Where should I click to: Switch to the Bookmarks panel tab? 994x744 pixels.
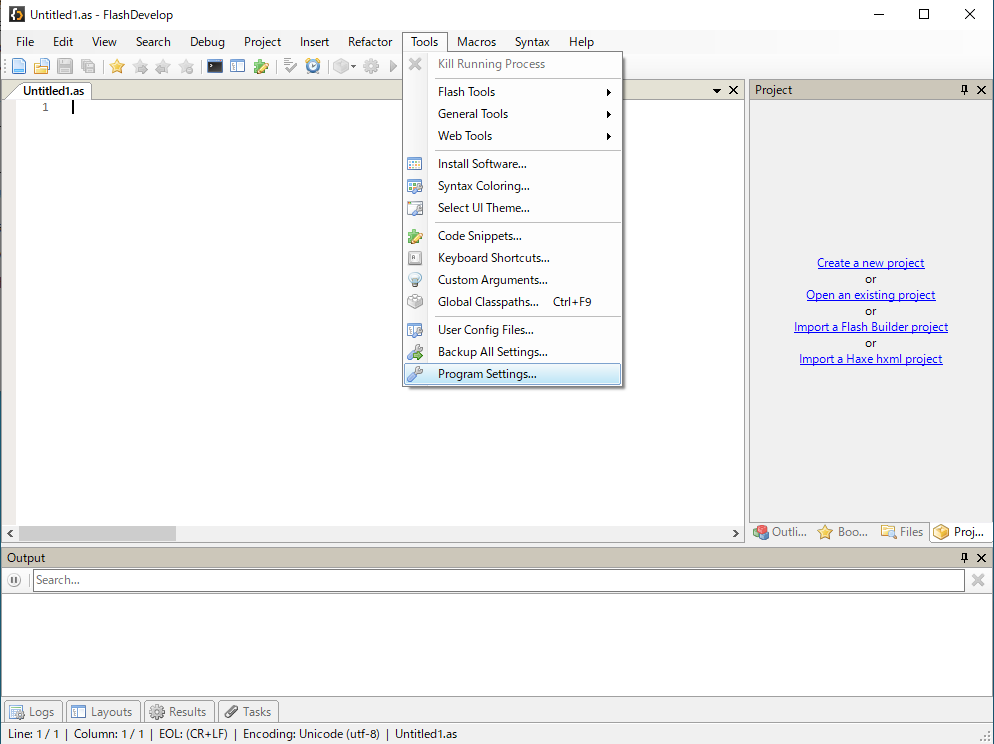pos(843,532)
